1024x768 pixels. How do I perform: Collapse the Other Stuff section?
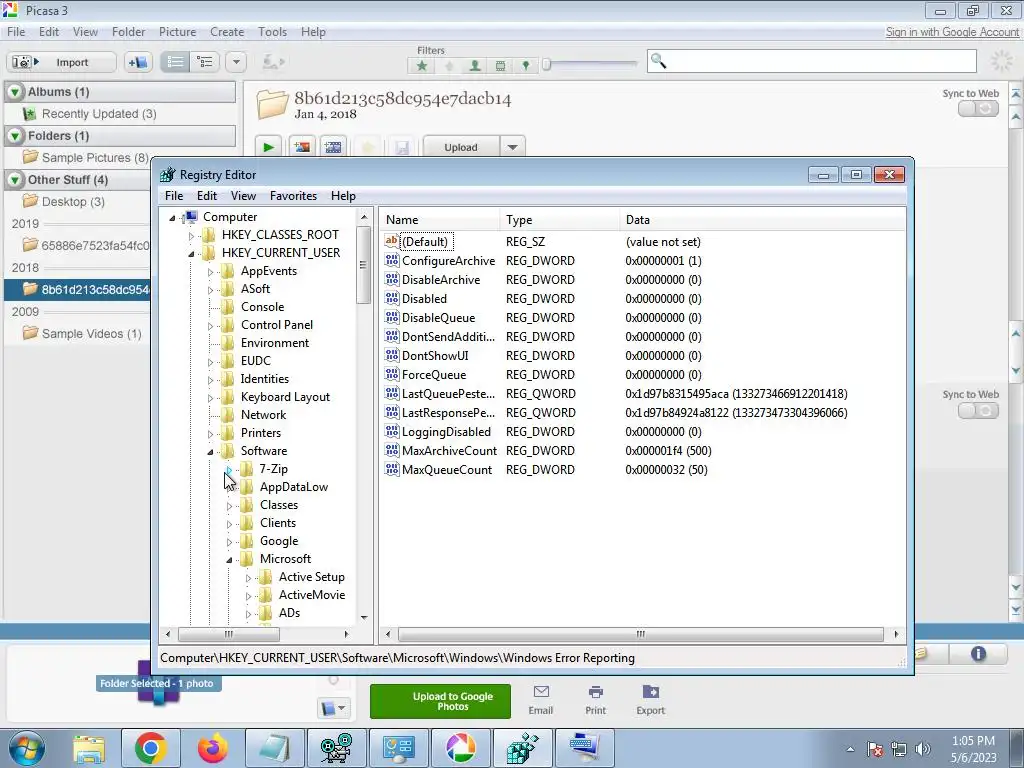[15, 180]
